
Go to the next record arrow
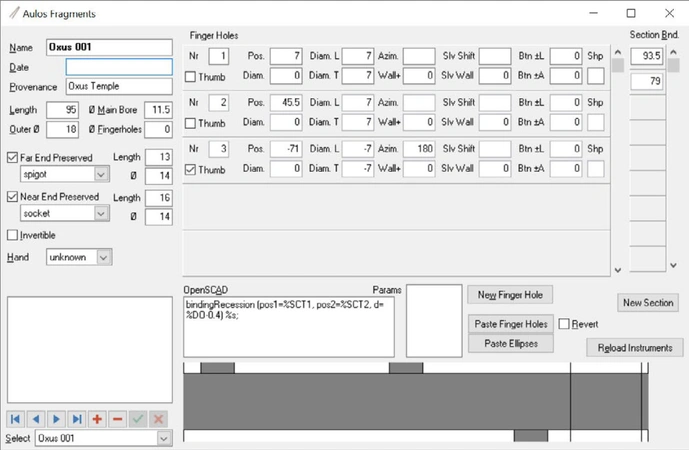(56, 418)
